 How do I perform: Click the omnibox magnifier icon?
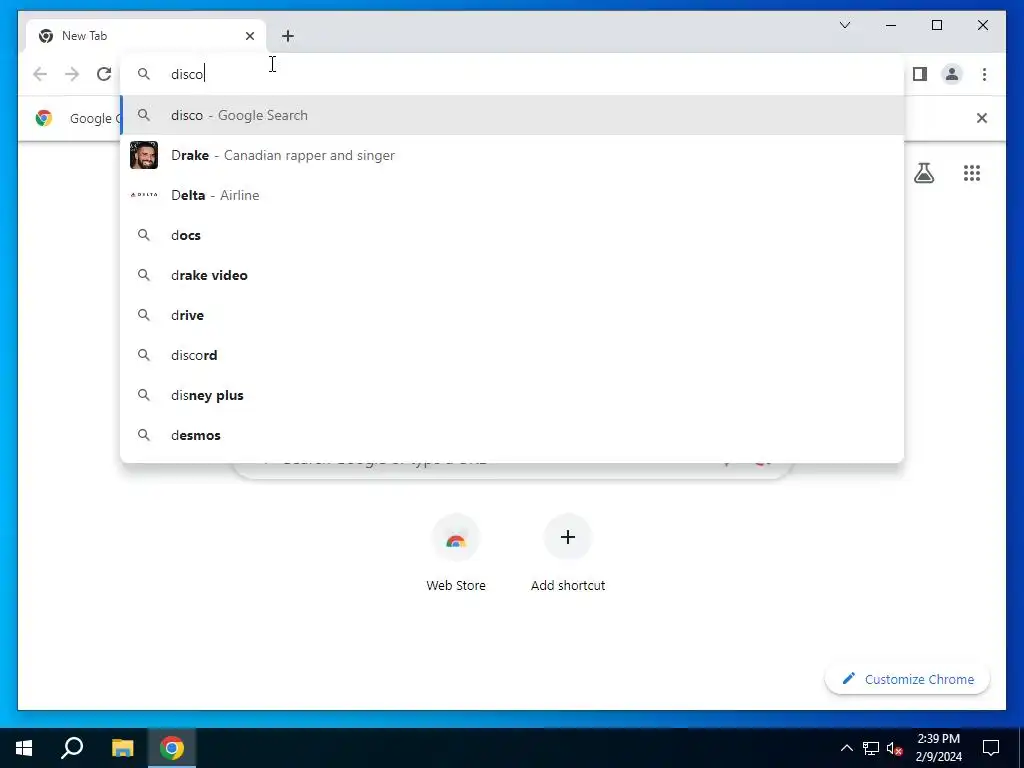(x=144, y=74)
